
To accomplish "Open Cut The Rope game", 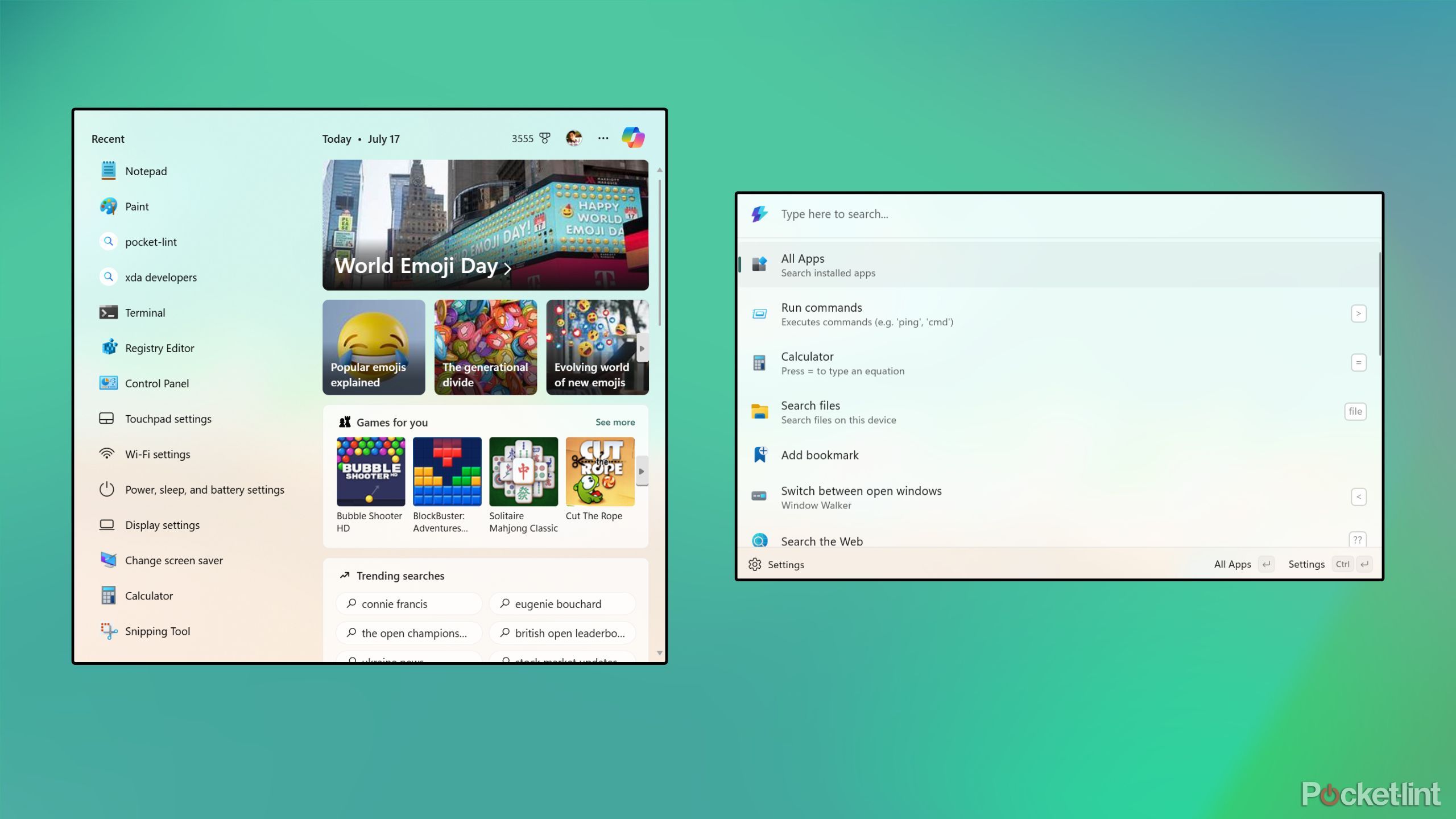I will pos(600,479).
